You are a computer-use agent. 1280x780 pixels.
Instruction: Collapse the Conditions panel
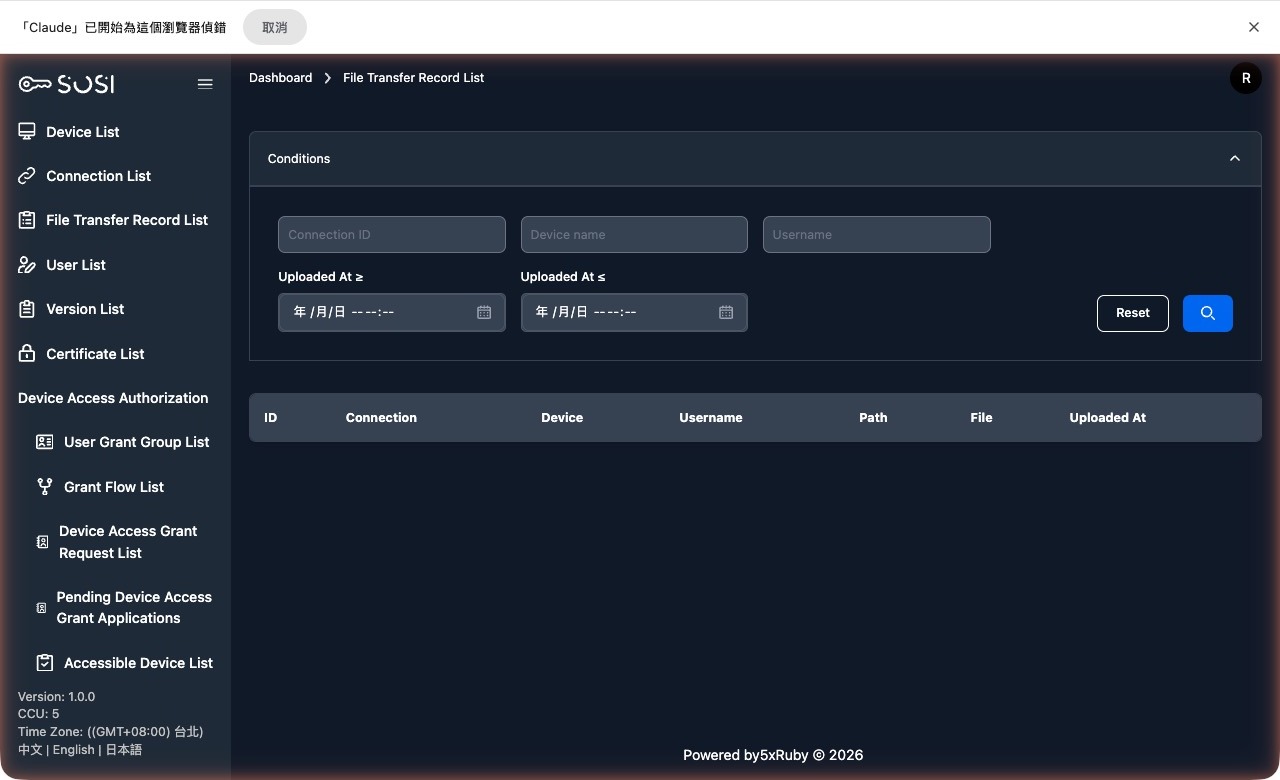[1235, 158]
